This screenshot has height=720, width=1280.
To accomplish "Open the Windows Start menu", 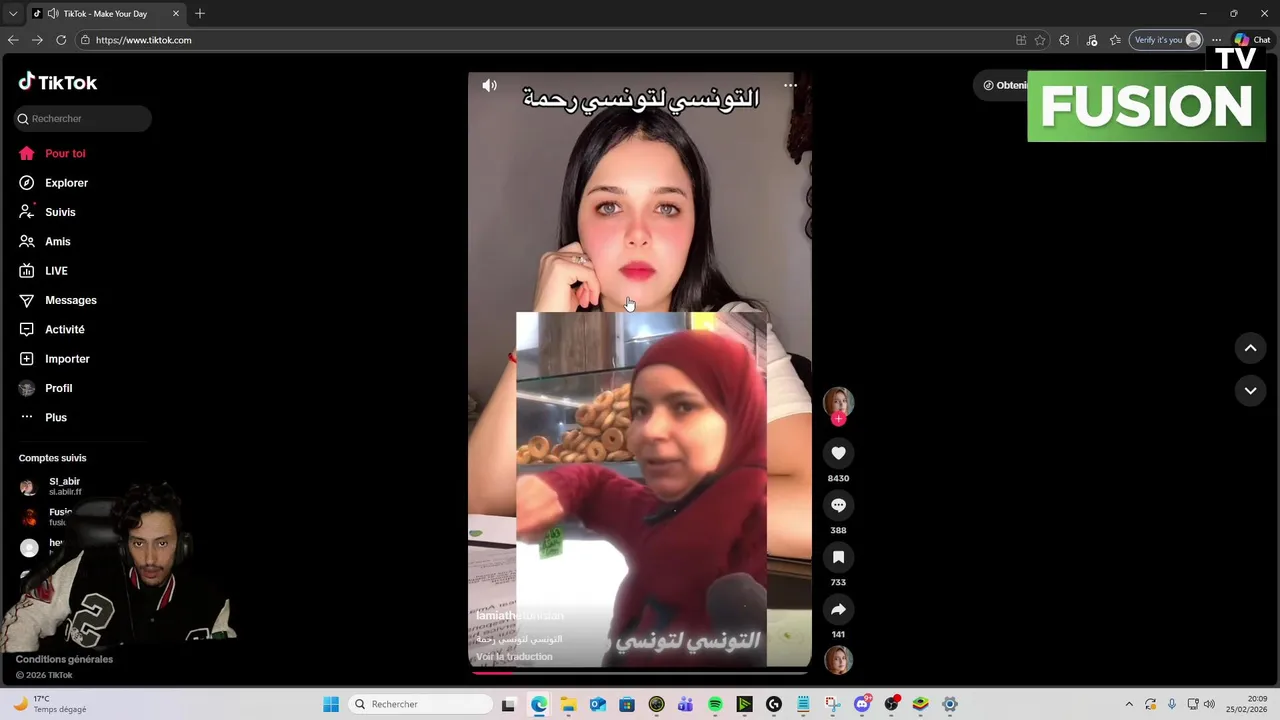I will click(x=331, y=704).
